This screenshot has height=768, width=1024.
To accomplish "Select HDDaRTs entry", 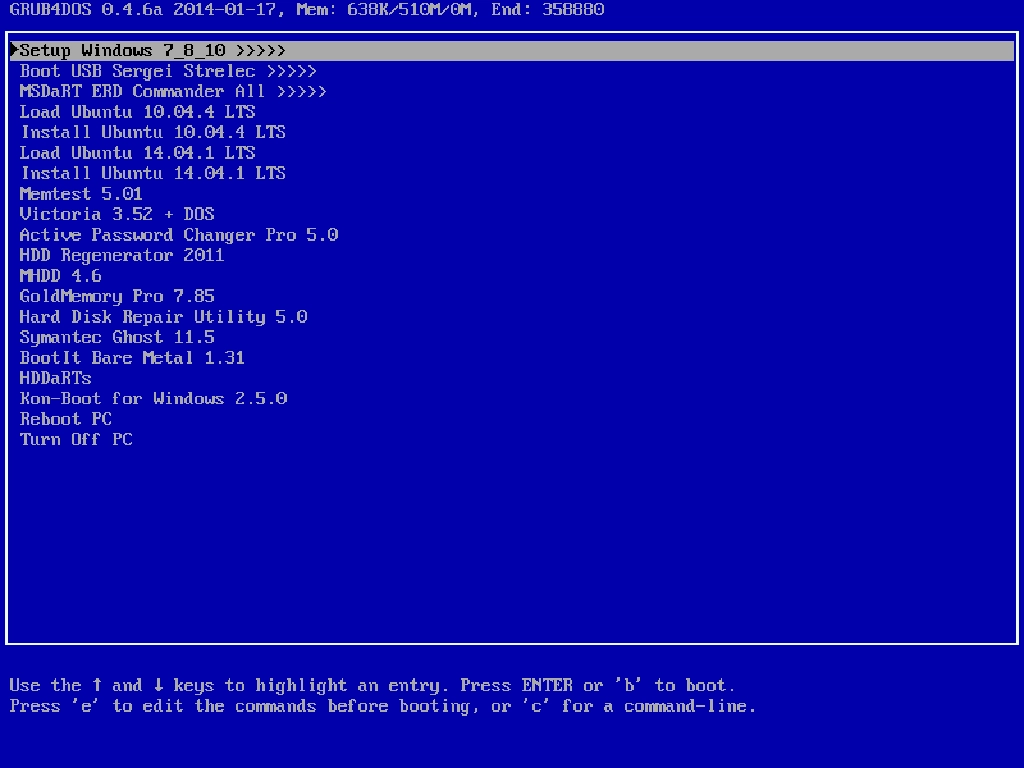I will [x=56, y=378].
